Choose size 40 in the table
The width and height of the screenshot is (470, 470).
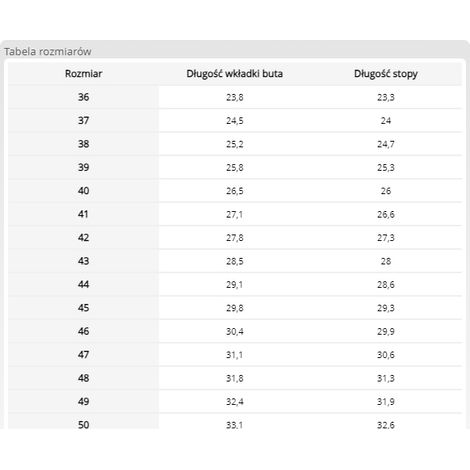[x=83, y=191]
